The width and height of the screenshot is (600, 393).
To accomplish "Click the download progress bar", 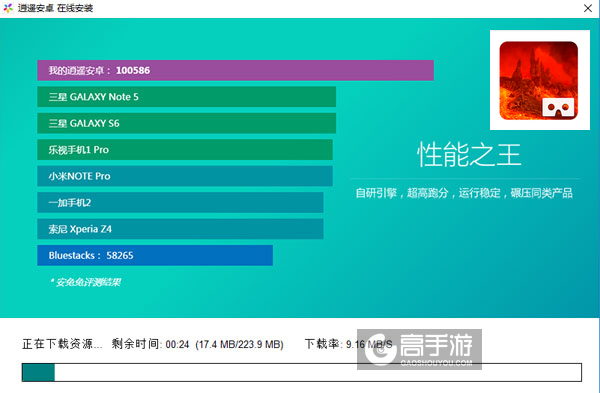I will (302, 372).
